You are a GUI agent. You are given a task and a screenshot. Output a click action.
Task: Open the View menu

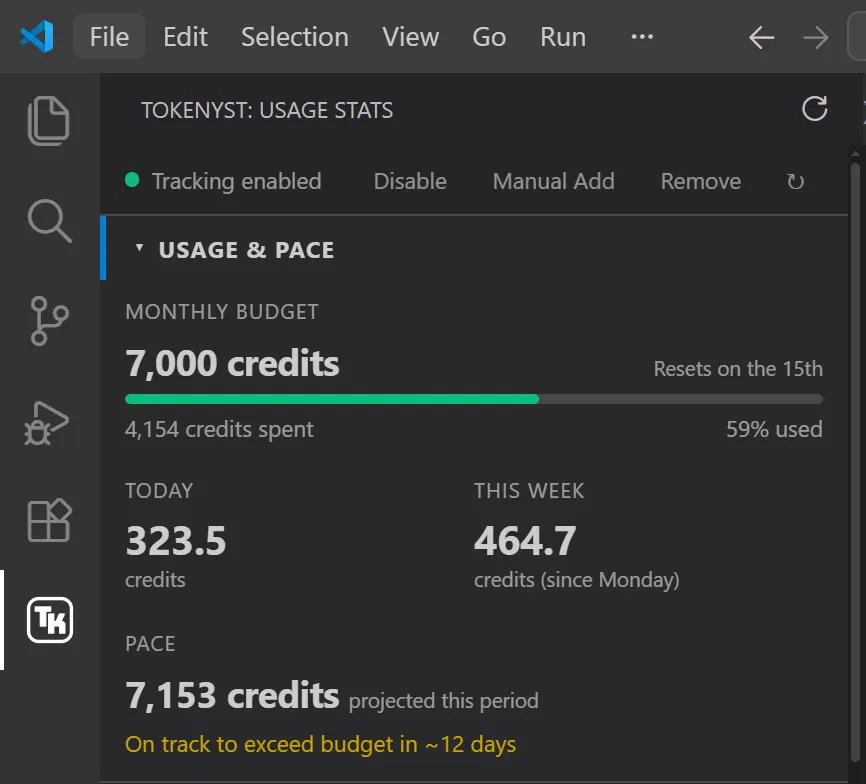[410, 37]
